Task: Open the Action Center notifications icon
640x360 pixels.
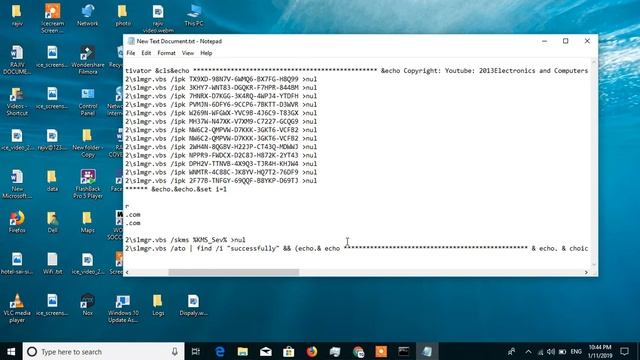Action: click(x=624, y=351)
